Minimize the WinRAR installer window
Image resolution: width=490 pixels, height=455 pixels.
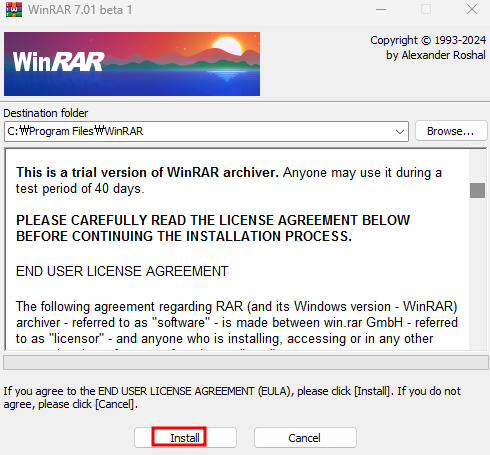(x=381, y=9)
